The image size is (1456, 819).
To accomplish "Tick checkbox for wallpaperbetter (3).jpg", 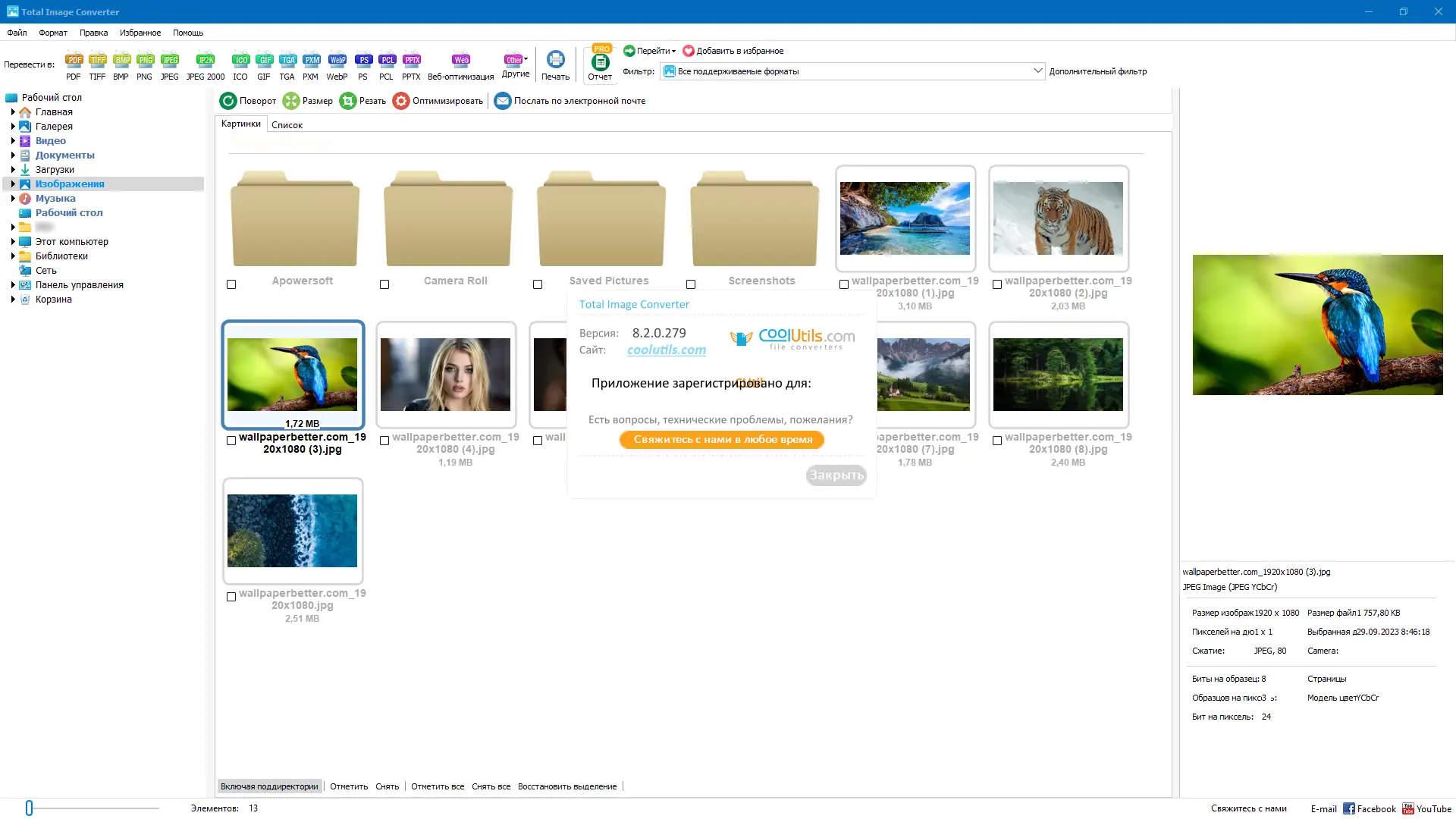I will tap(231, 441).
